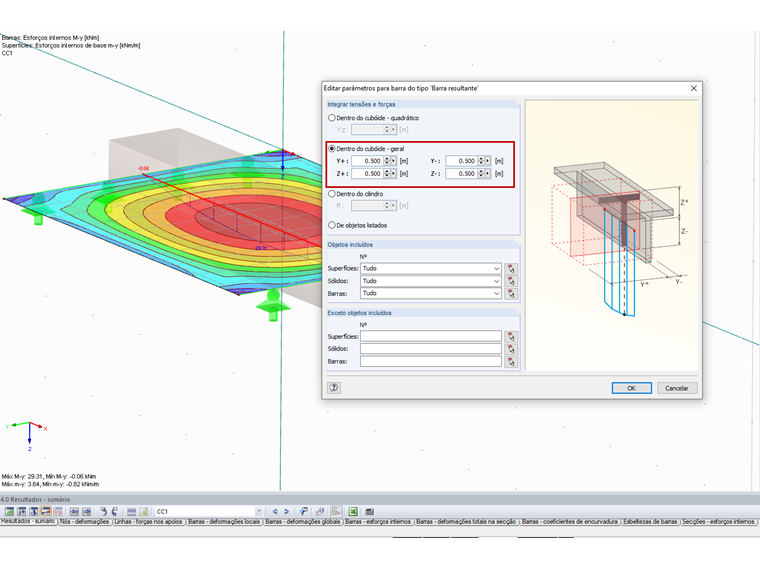Switch to 'Nós - deformações' tab

(85, 522)
